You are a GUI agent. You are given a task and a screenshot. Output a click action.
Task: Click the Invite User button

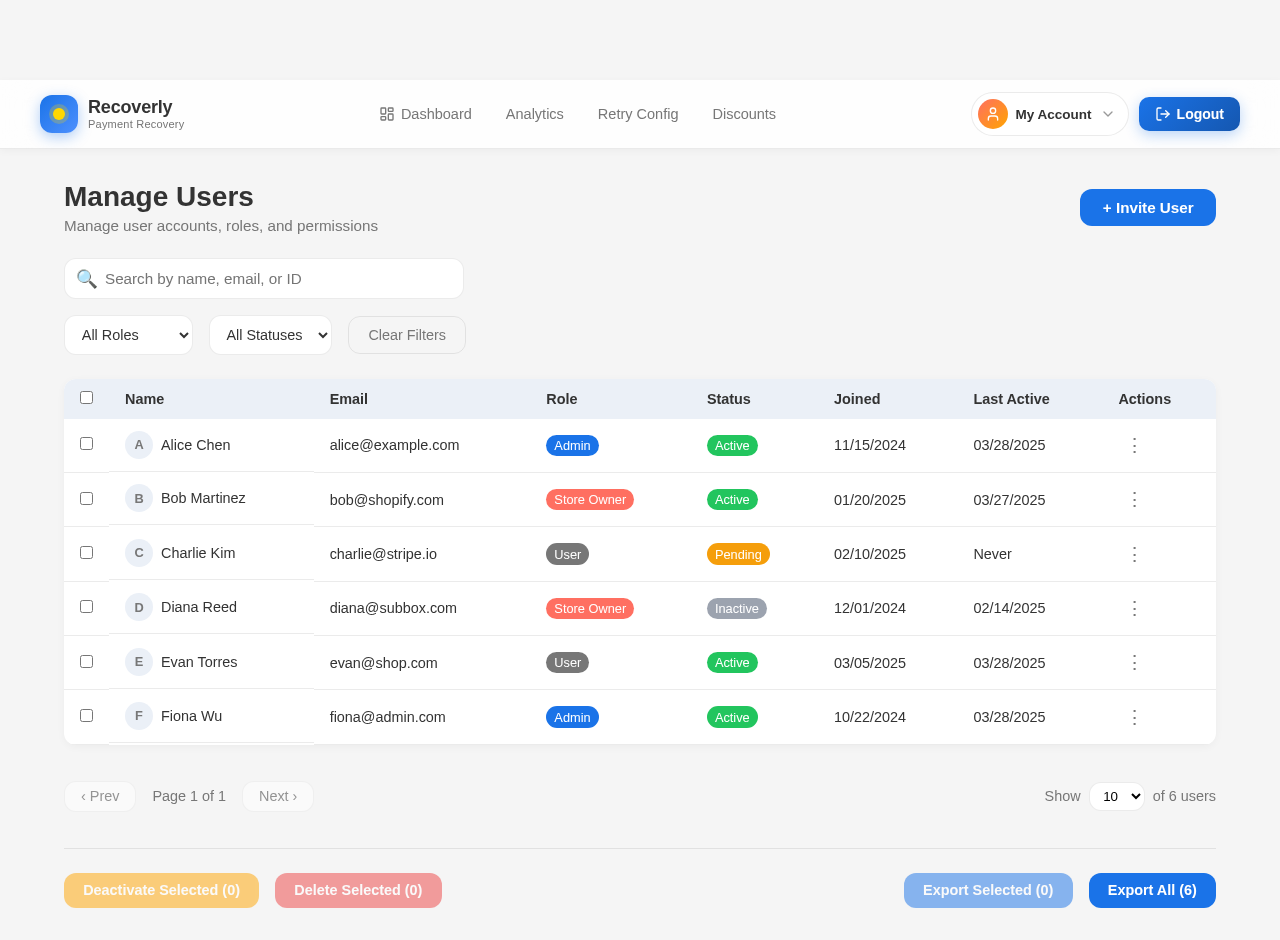1148,207
